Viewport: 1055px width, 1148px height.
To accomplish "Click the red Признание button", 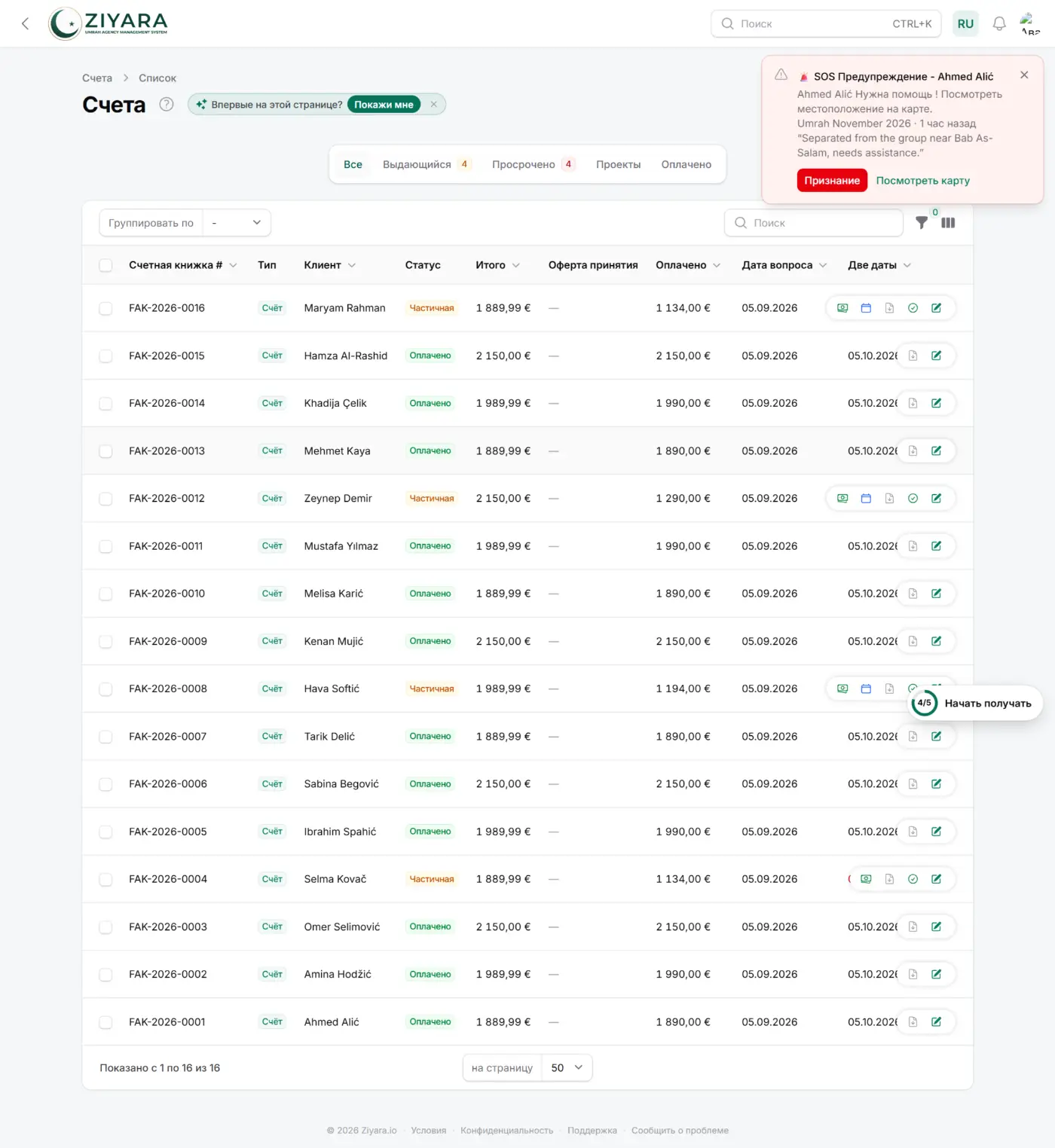I will pyautogui.click(x=832, y=181).
